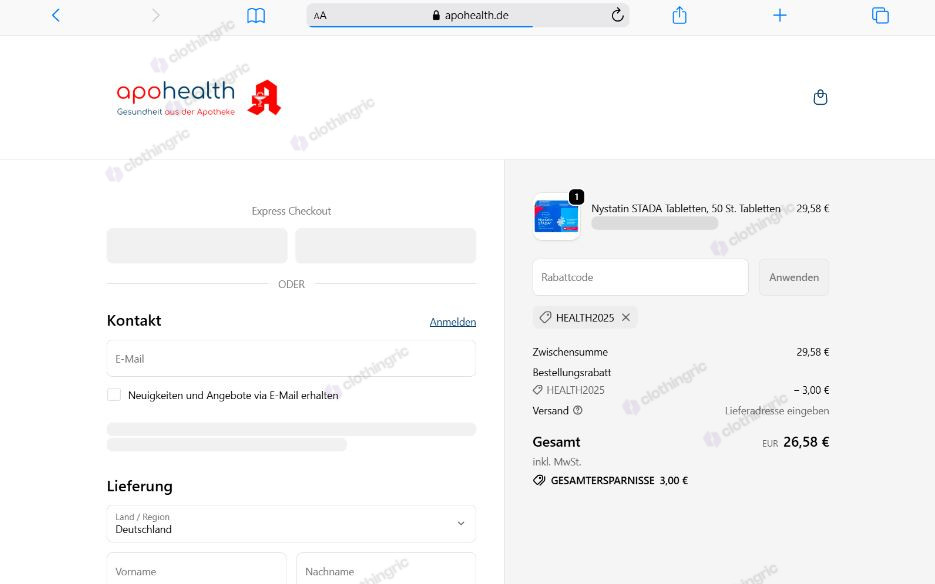Click the Nystatin STADA Tabletten product name

(686, 208)
